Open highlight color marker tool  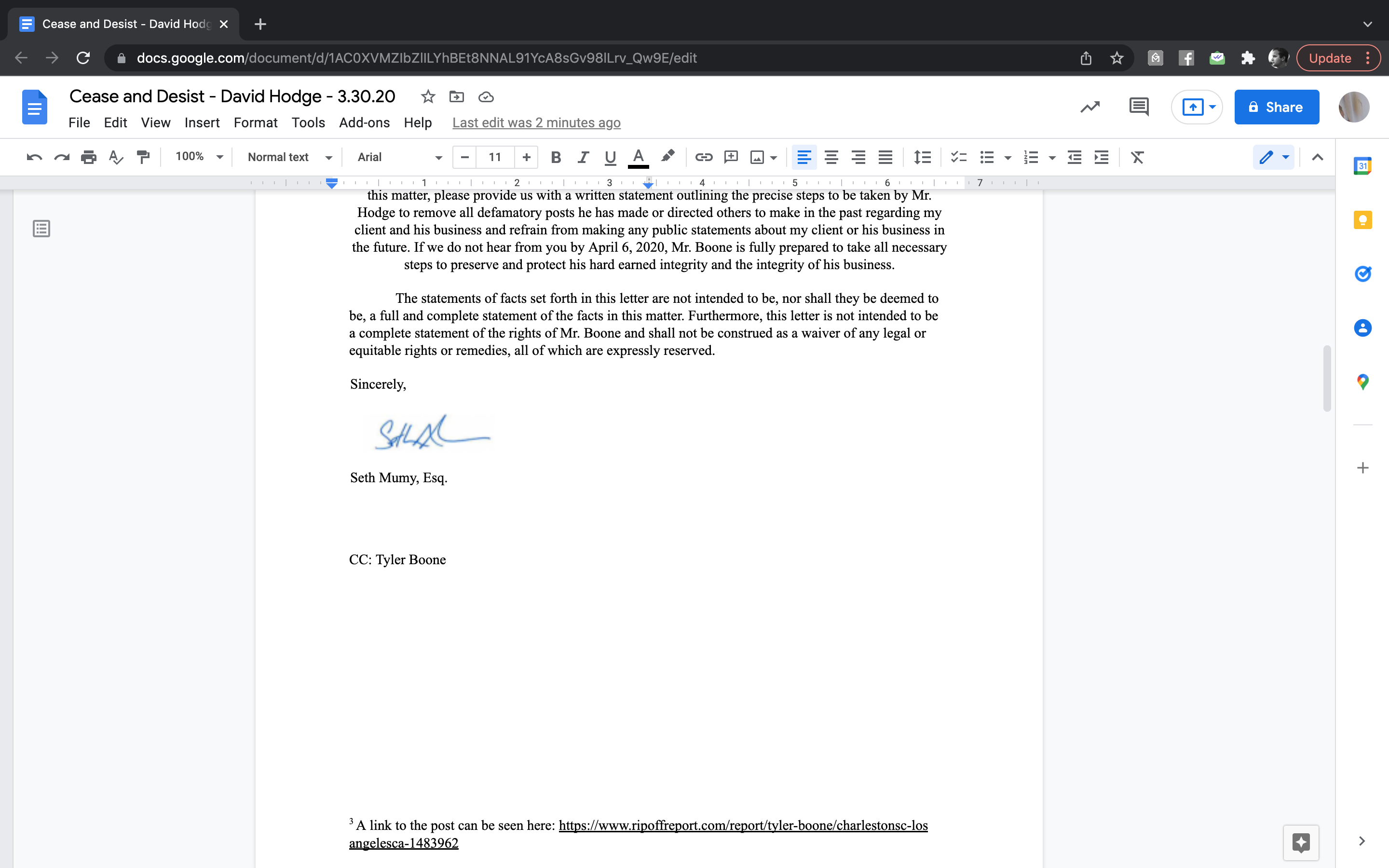667,157
